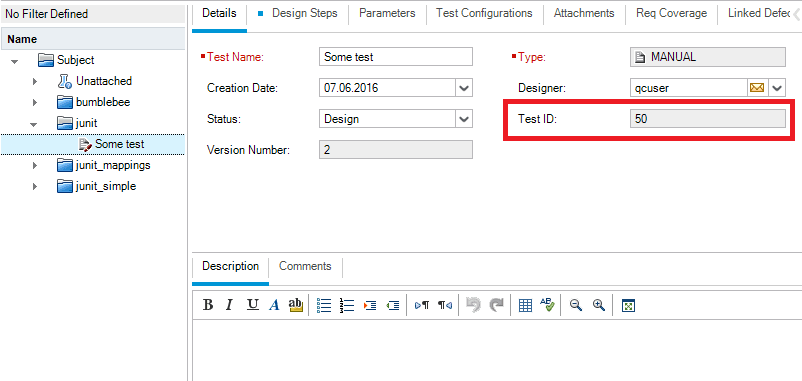Decrease indent of description text
The width and height of the screenshot is (802, 381).
393,305
